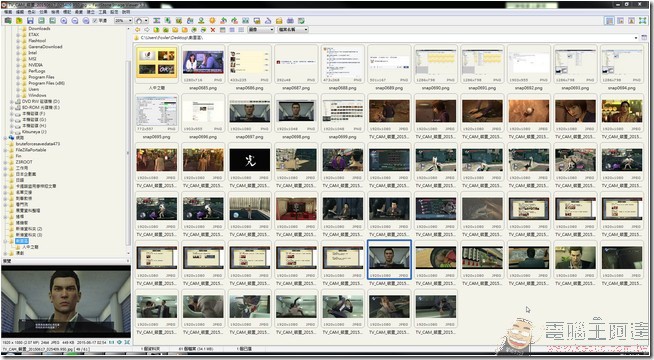Viewport: 654px width, 360px height.
Task: Select the snap0694.png thumbnail
Action: click(622, 68)
